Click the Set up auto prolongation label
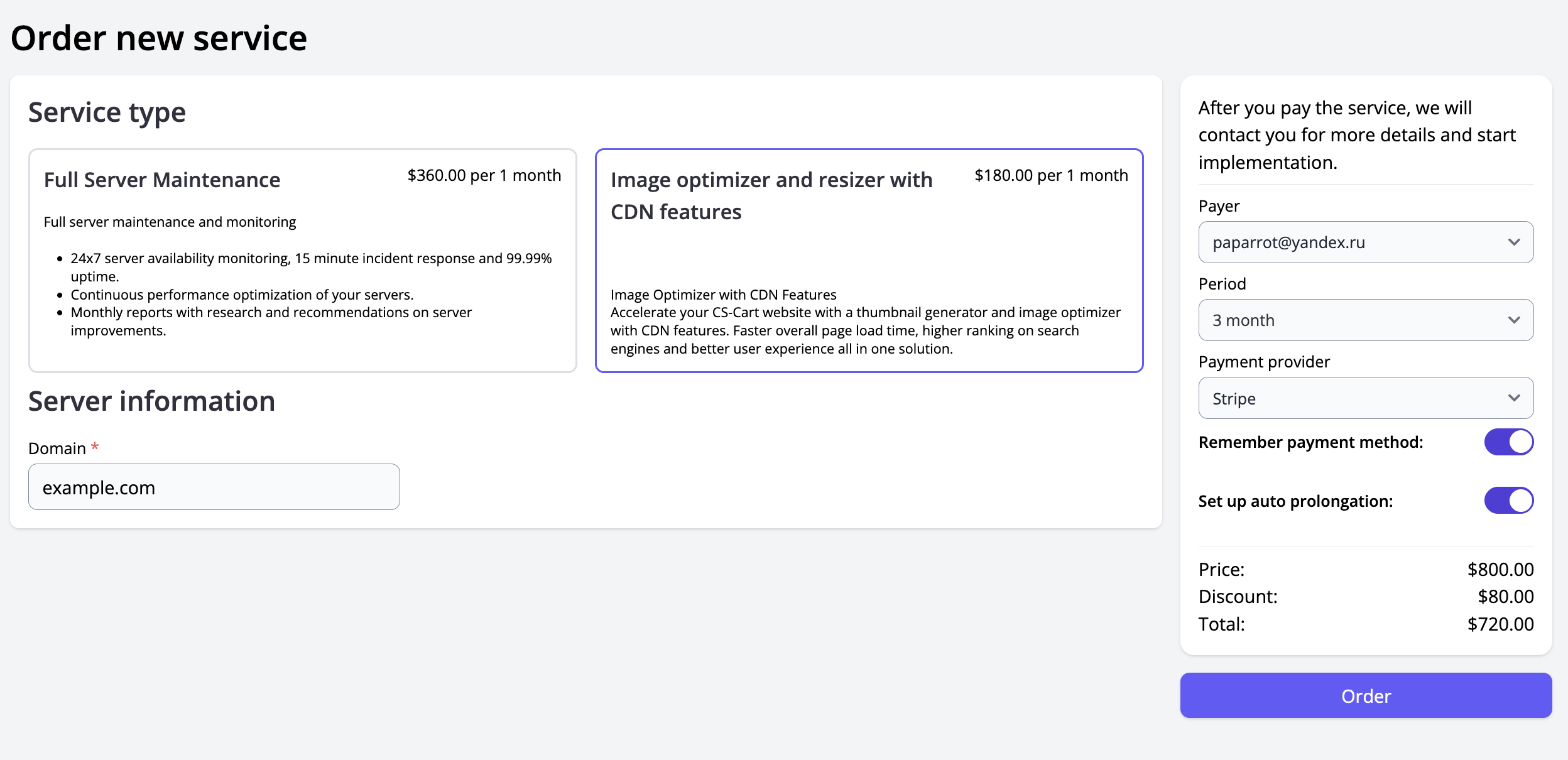 [x=1295, y=501]
